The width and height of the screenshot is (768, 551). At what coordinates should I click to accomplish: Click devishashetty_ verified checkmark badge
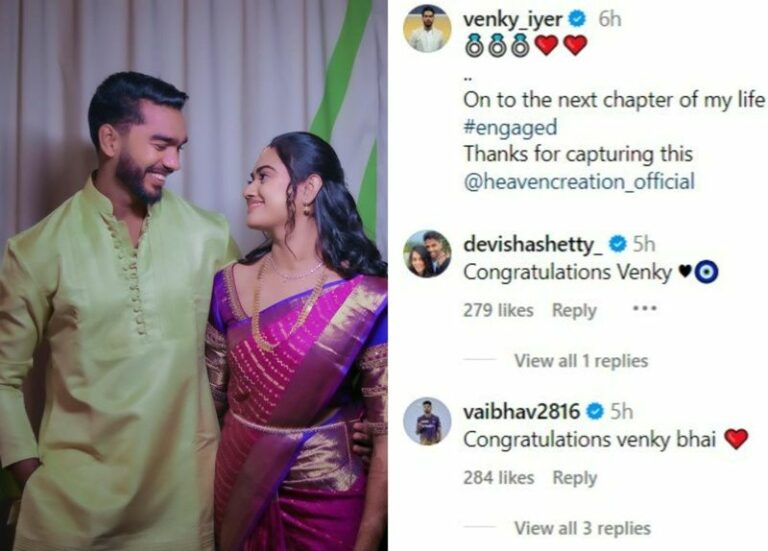[618, 244]
